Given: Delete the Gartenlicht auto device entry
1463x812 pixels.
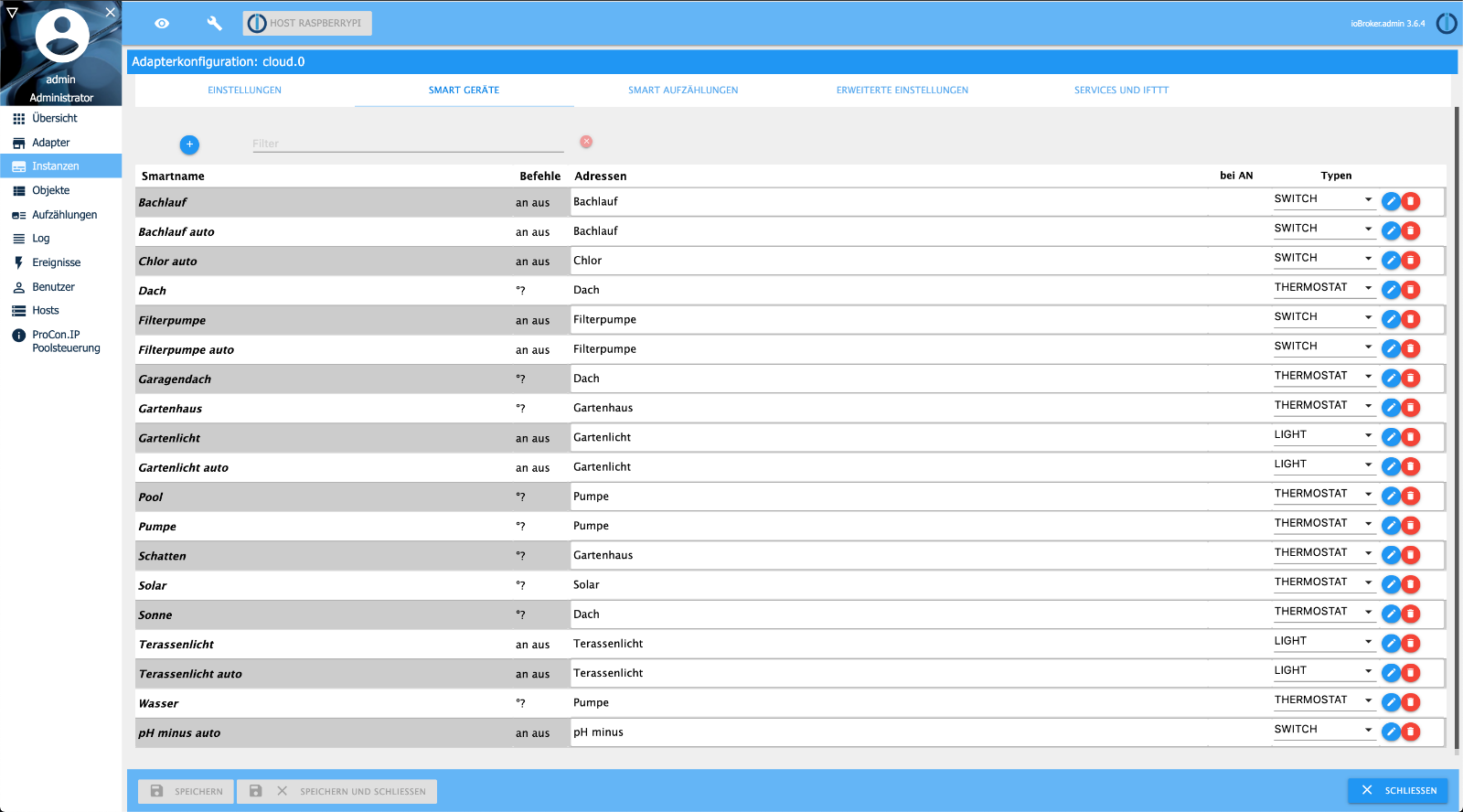Looking at the screenshot, I should point(1411,466).
